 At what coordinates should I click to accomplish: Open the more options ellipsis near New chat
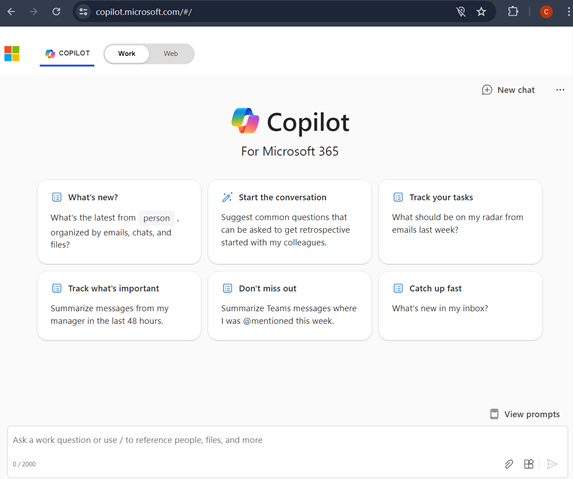coord(560,90)
